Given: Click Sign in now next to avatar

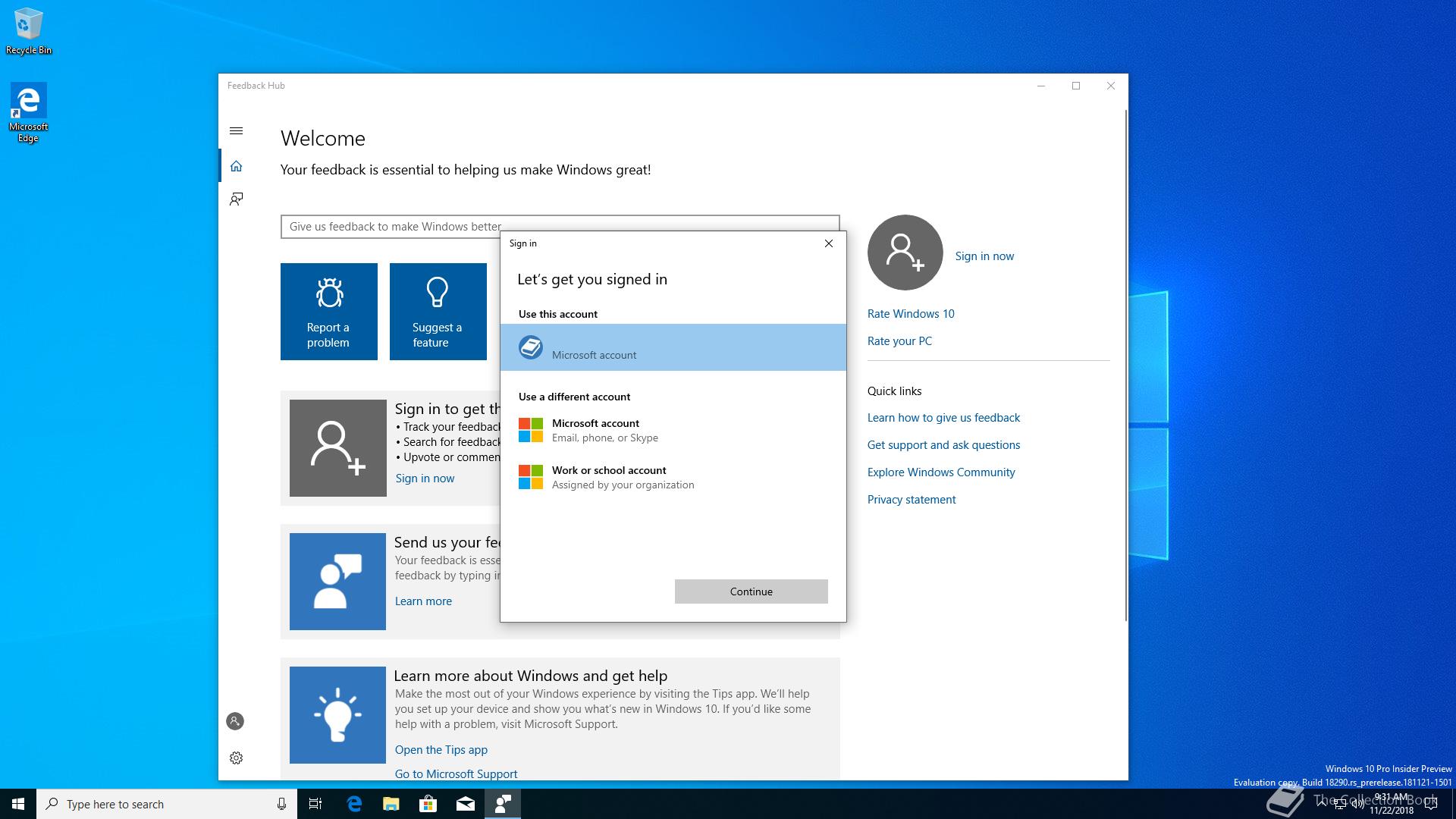Looking at the screenshot, I should tap(984, 256).
